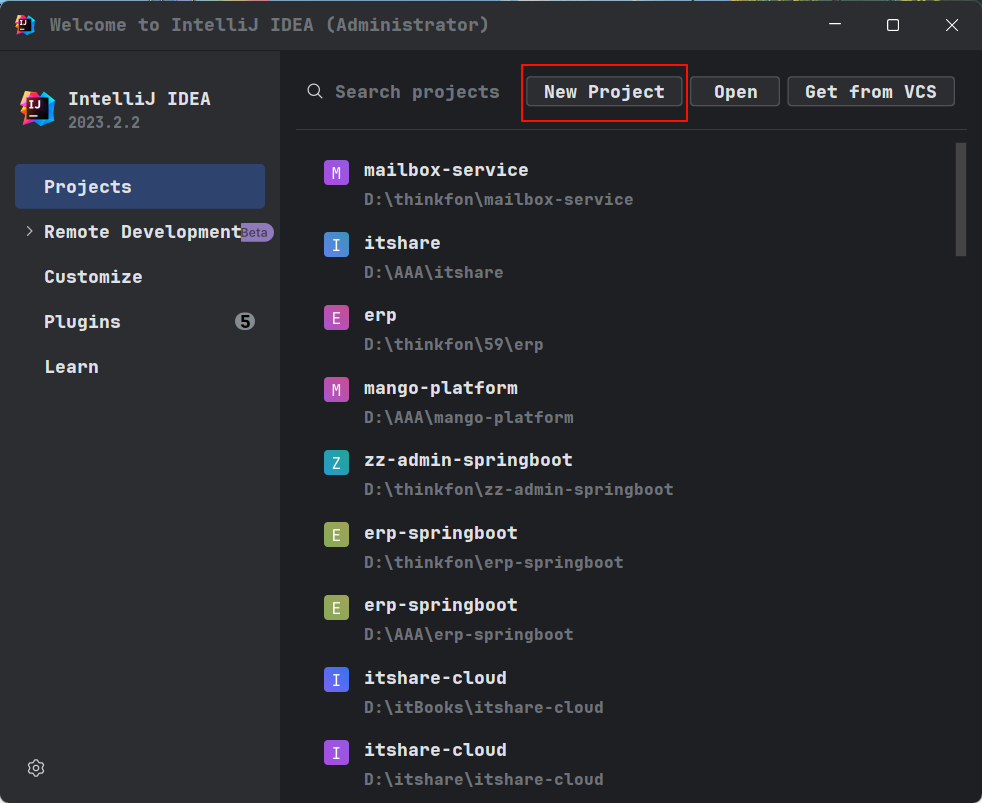Click the E icon for erp project
This screenshot has height=803, width=982.
point(336,318)
